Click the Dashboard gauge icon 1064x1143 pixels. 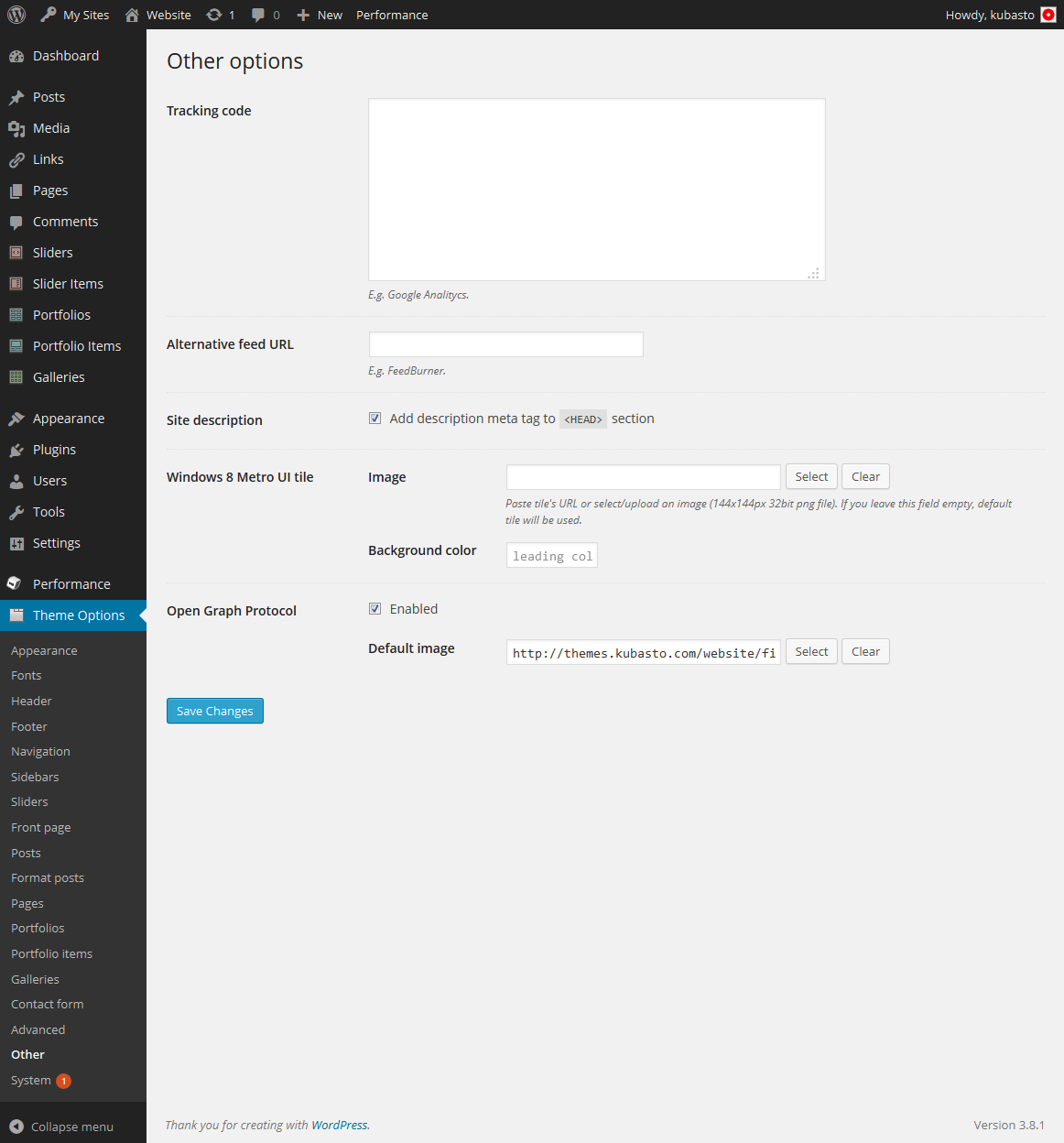(x=16, y=56)
